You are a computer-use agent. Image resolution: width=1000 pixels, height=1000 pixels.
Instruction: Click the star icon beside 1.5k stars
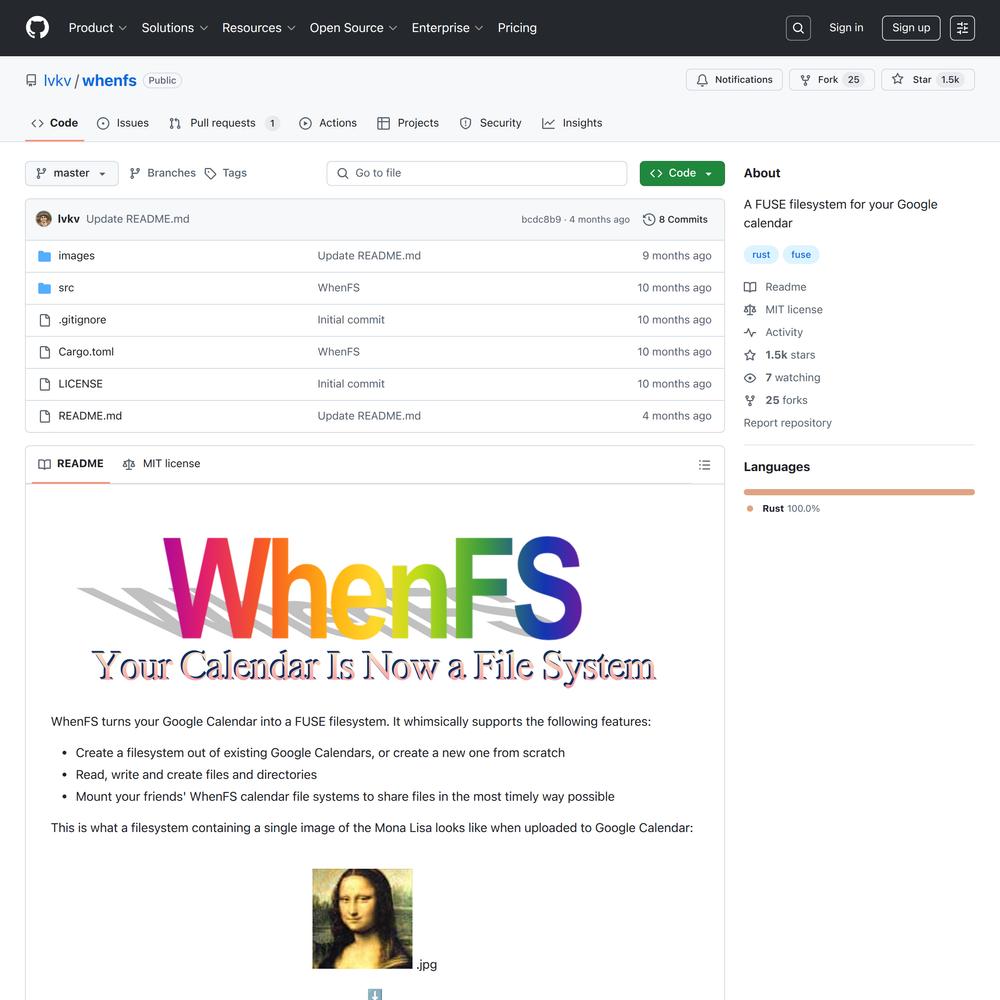(750, 355)
